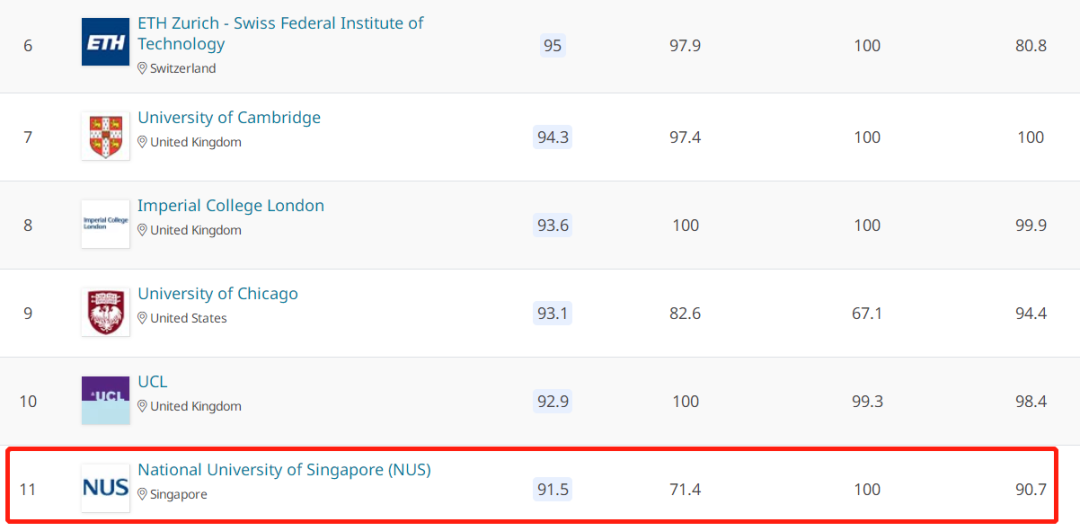Click the 71.4 value in NUS row
Image resolution: width=1080 pixels, height=531 pixels.
coord(685,490)
